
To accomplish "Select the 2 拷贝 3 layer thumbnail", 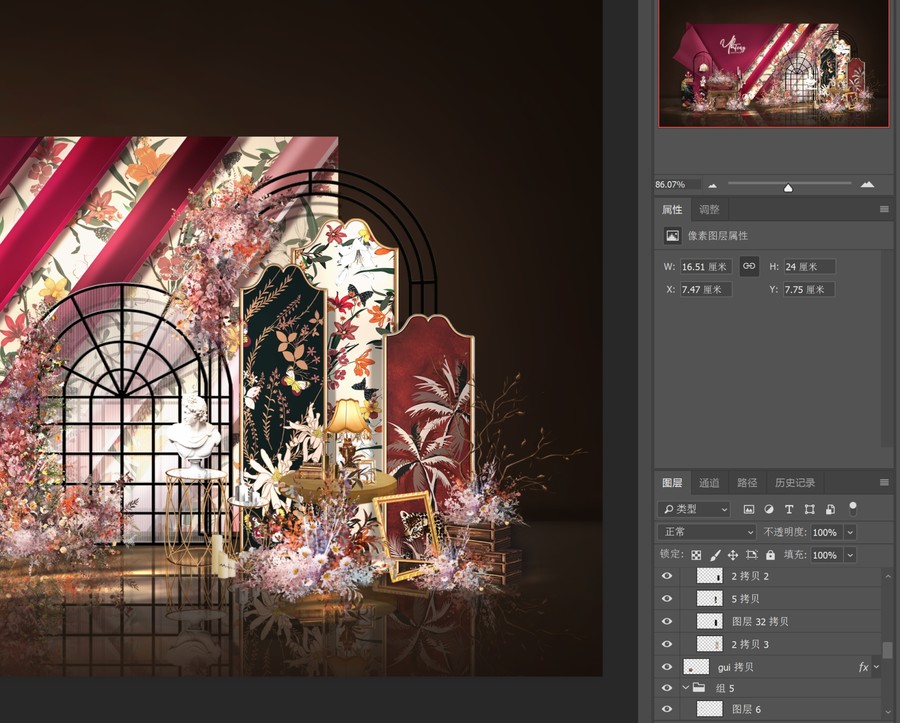I will click(x=709, y=644).
